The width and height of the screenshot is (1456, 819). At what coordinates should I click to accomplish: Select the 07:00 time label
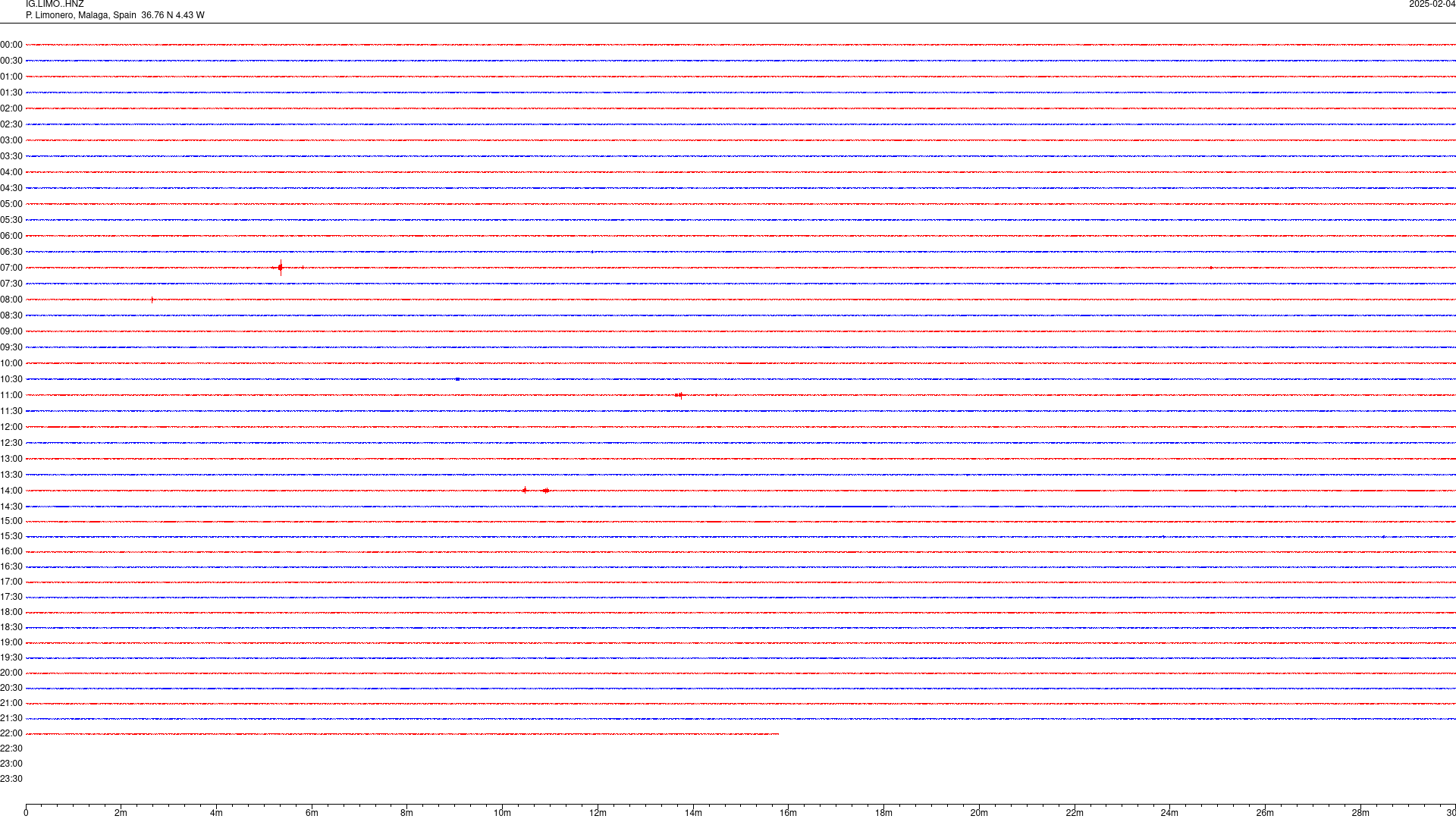(11, 268)
